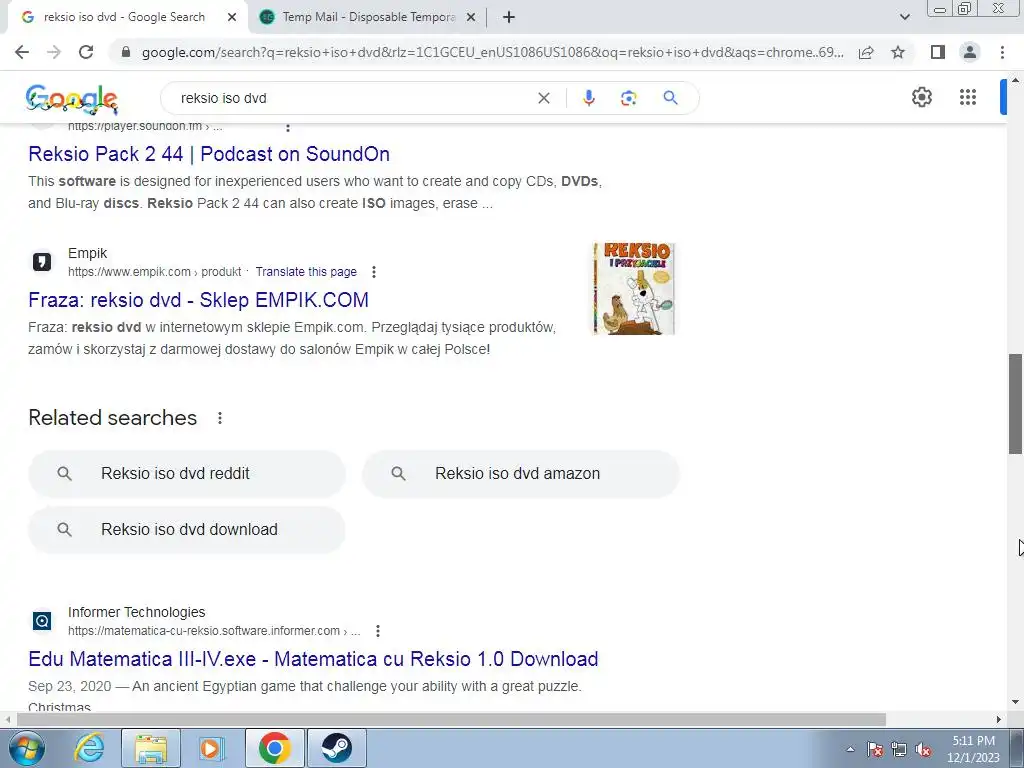Open the browser side panel icon
This screenshot has width=1024, height=768.
(938, 52)
